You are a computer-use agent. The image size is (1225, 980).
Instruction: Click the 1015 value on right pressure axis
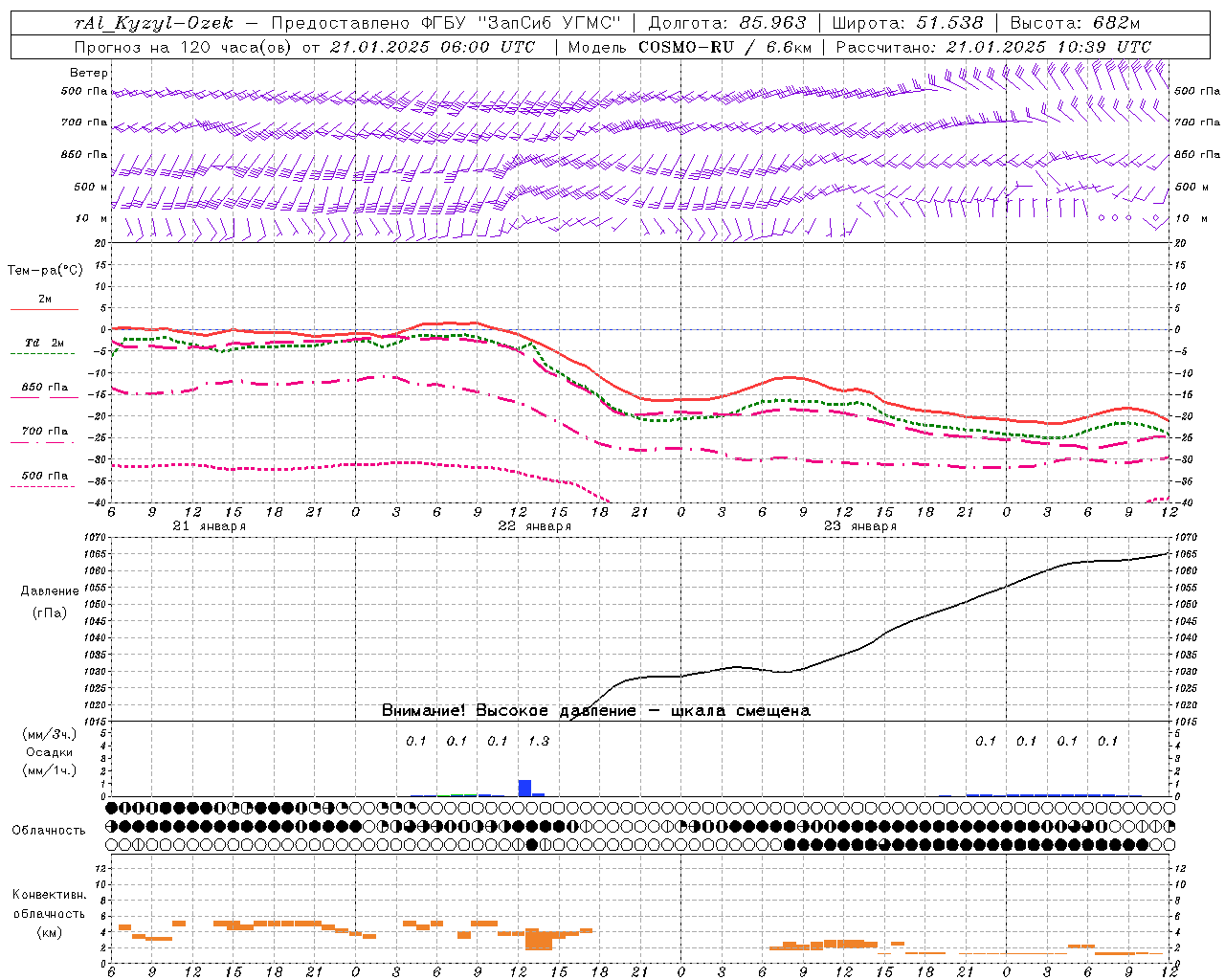coord(1186,722)
